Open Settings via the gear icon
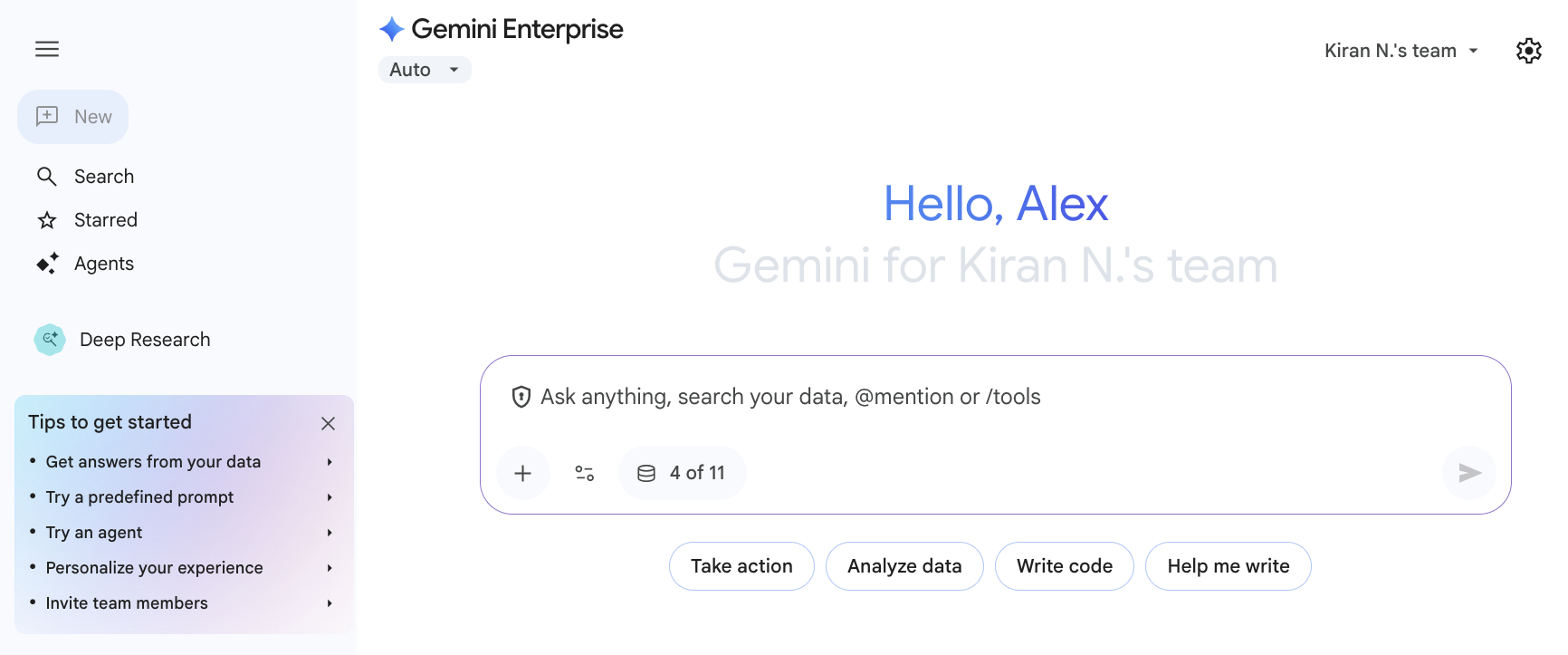The image size is (1568, 655). coord(1528,50)
